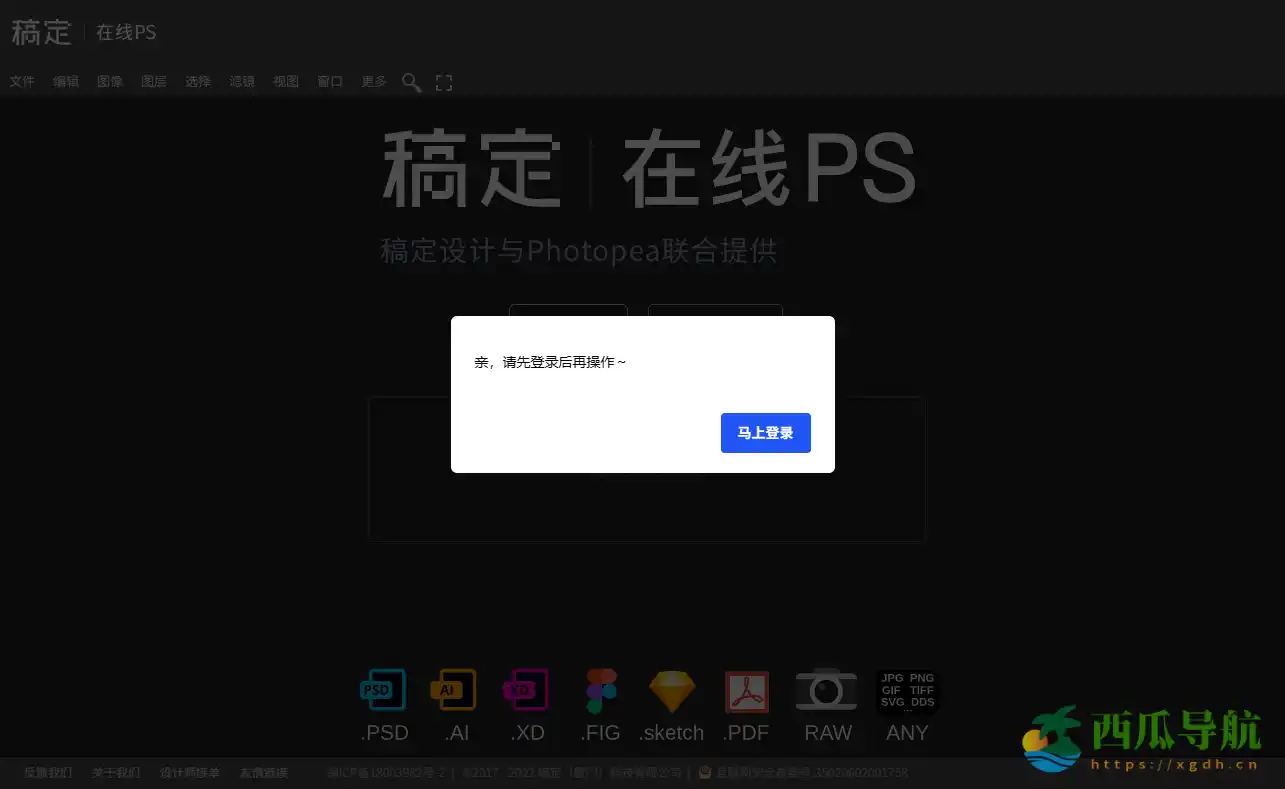Click the .XD format icon
The image size is (1285, 789).
[527, 689]
